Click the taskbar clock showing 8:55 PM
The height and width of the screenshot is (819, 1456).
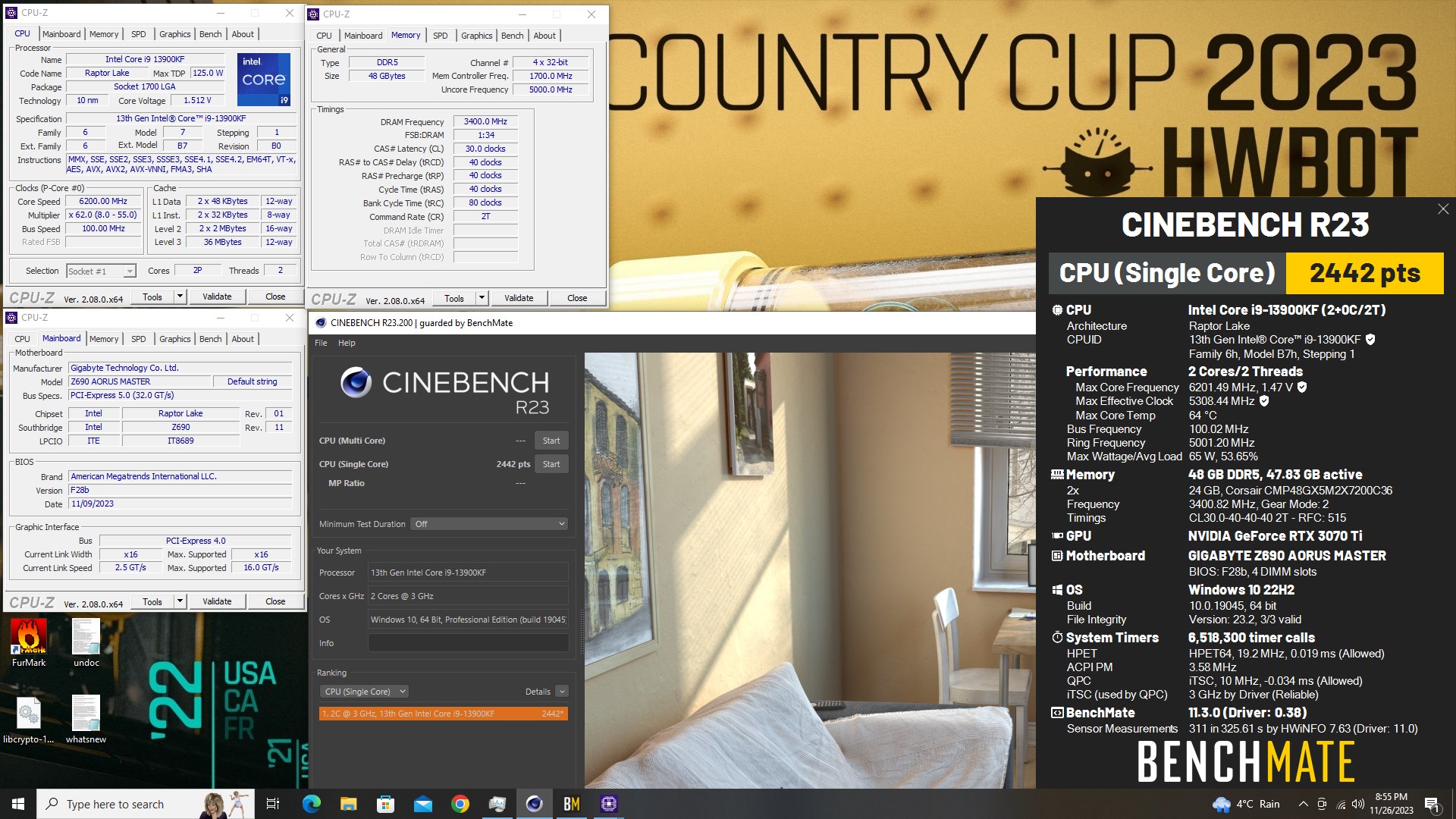[x=1391, y=804]
